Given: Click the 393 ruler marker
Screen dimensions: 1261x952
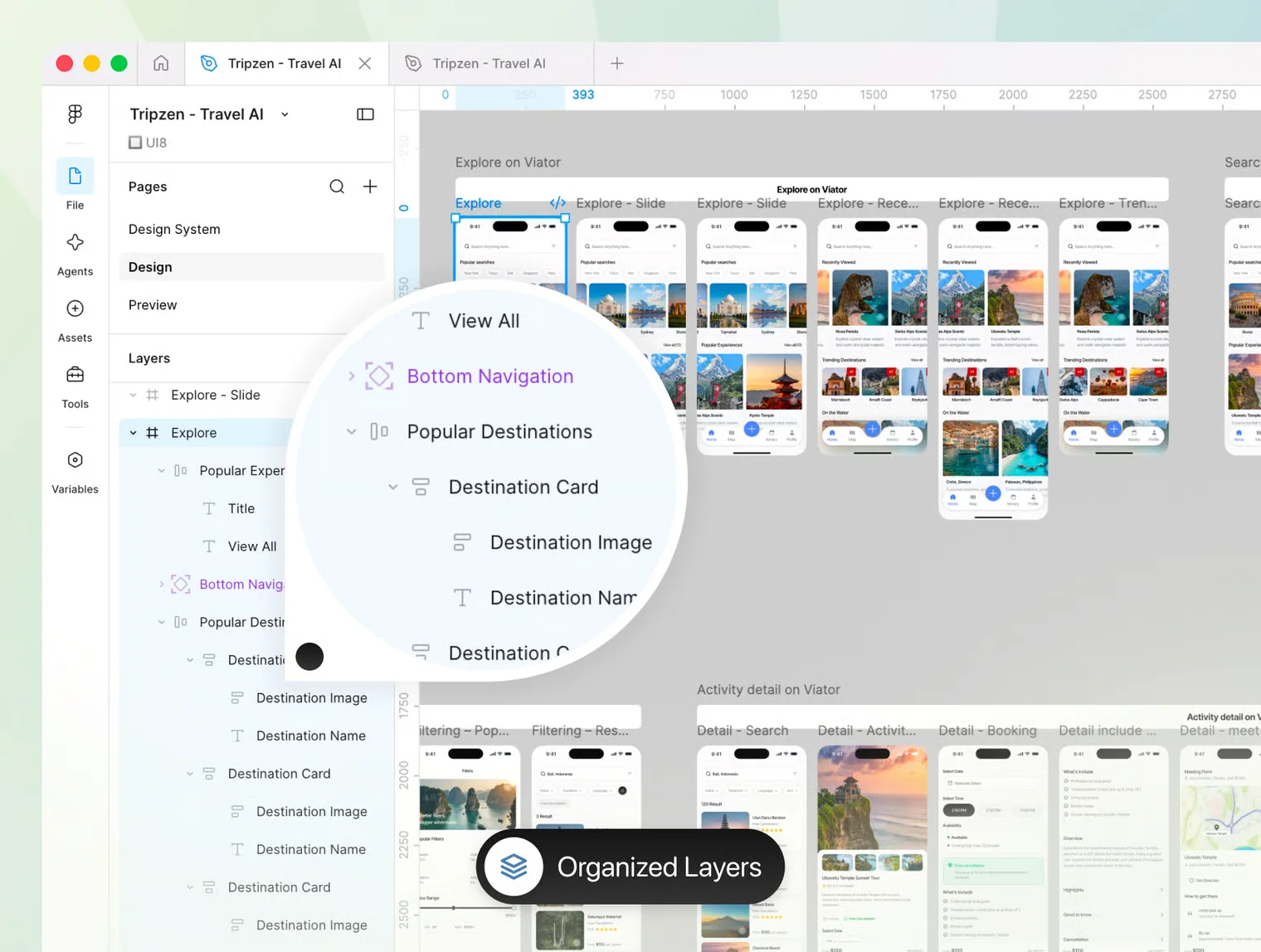Looking at the screenshot, I should coord(583,95).
